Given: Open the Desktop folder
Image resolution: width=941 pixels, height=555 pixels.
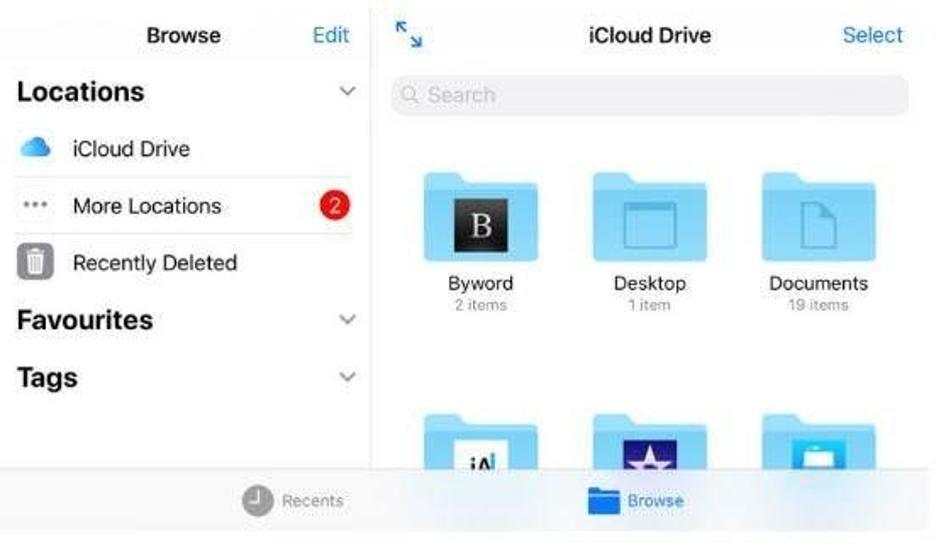Looking at the screenshot, I should [x=649, y=217].
